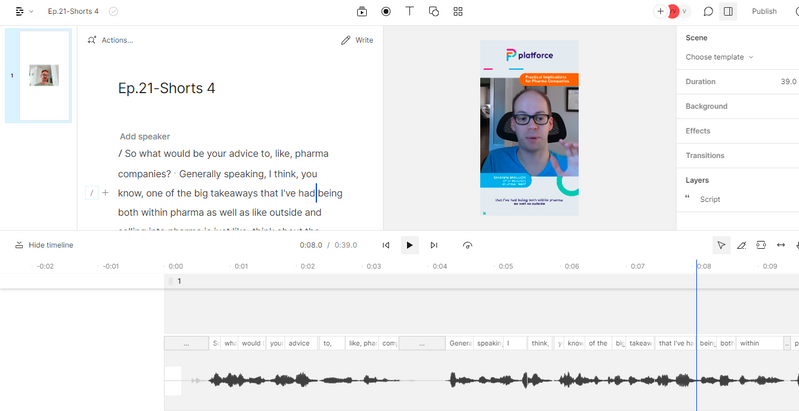Select the blade tool in timeline
Image resolution: width=799 pixels, height=411 pixels.
tap(741, 245)
